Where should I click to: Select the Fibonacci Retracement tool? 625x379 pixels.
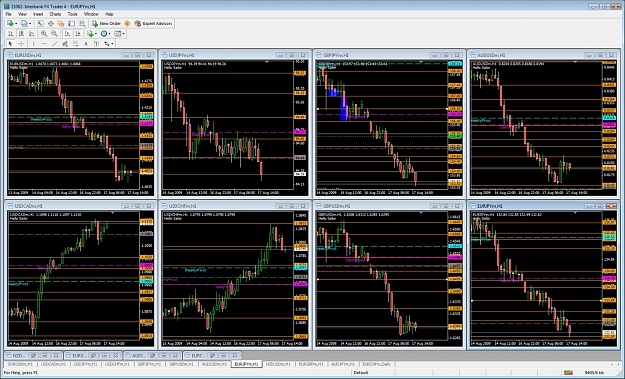(75, 44)
